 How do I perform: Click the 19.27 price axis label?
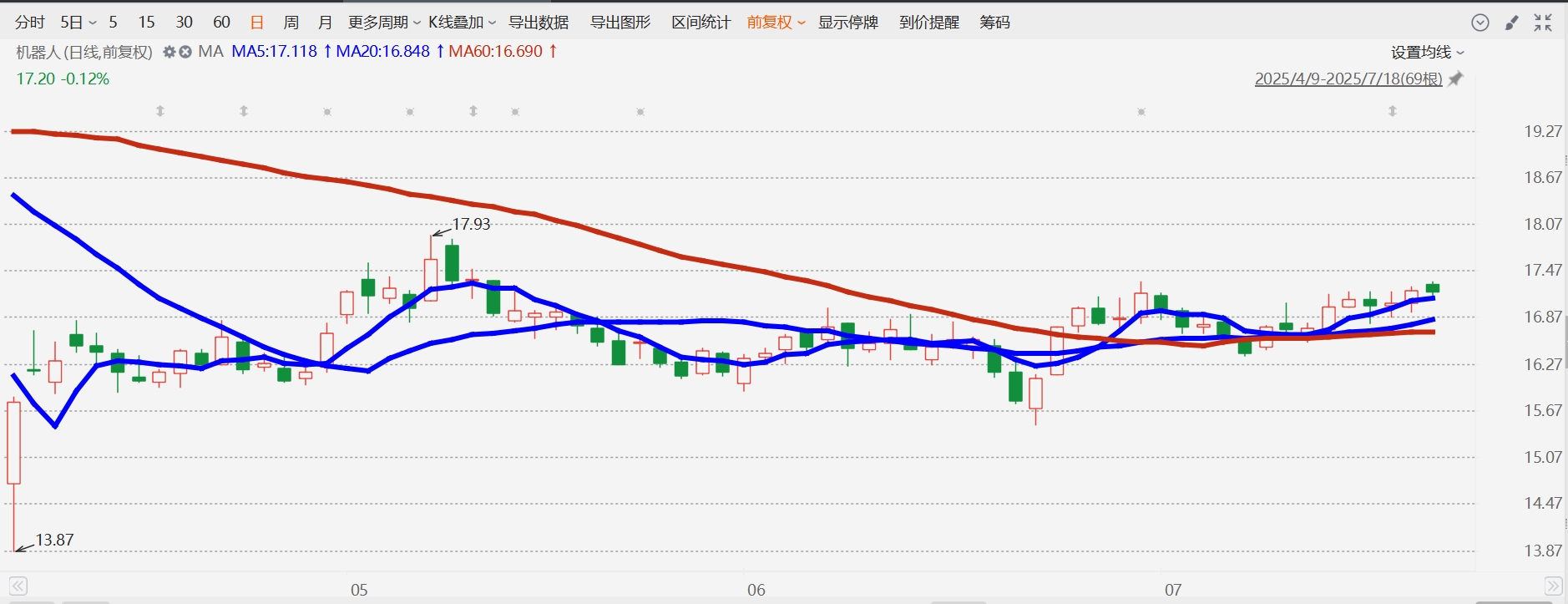pos(1543,131)
